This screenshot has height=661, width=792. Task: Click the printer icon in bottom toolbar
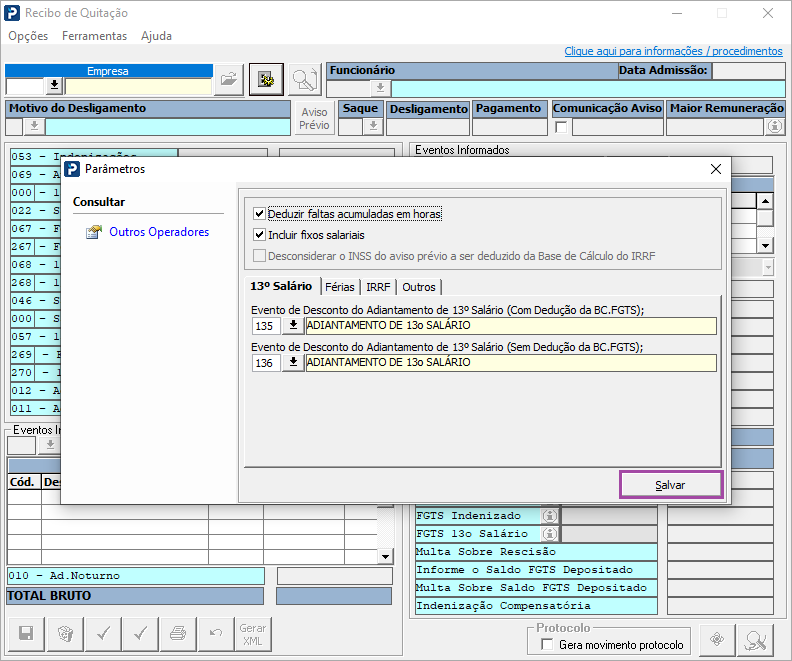pos(178,633)
